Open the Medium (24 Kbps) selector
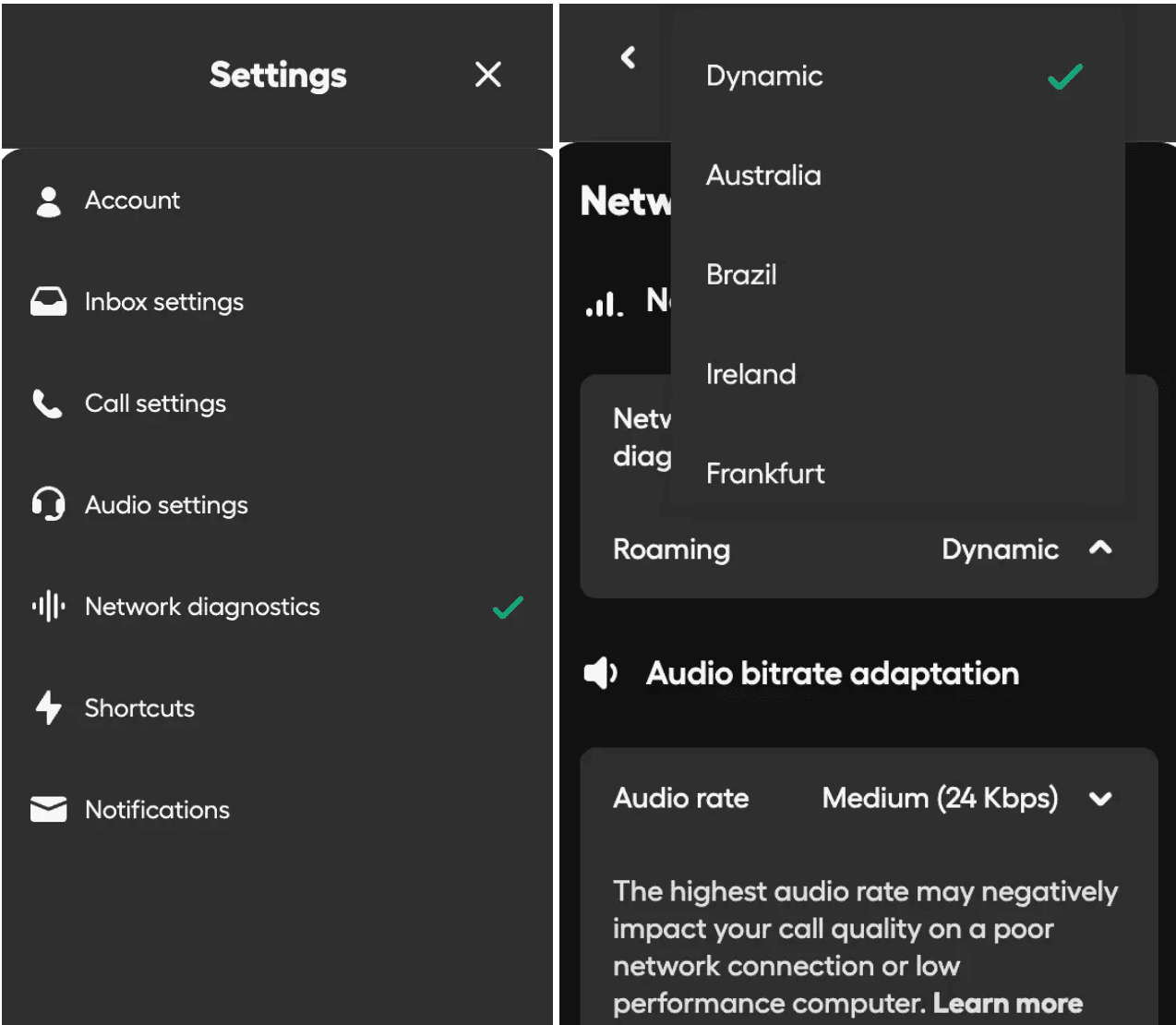The width and height of the screenshot is (1176, 1025). (940, 799)
